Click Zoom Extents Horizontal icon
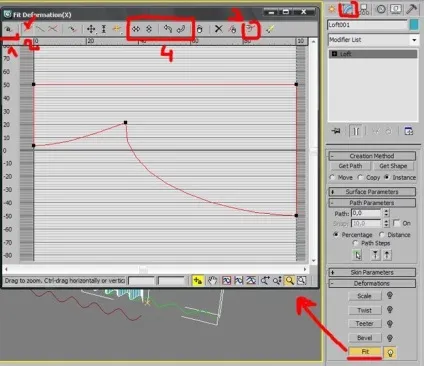The height and width of the screenshot is (366, 424). 239,281
